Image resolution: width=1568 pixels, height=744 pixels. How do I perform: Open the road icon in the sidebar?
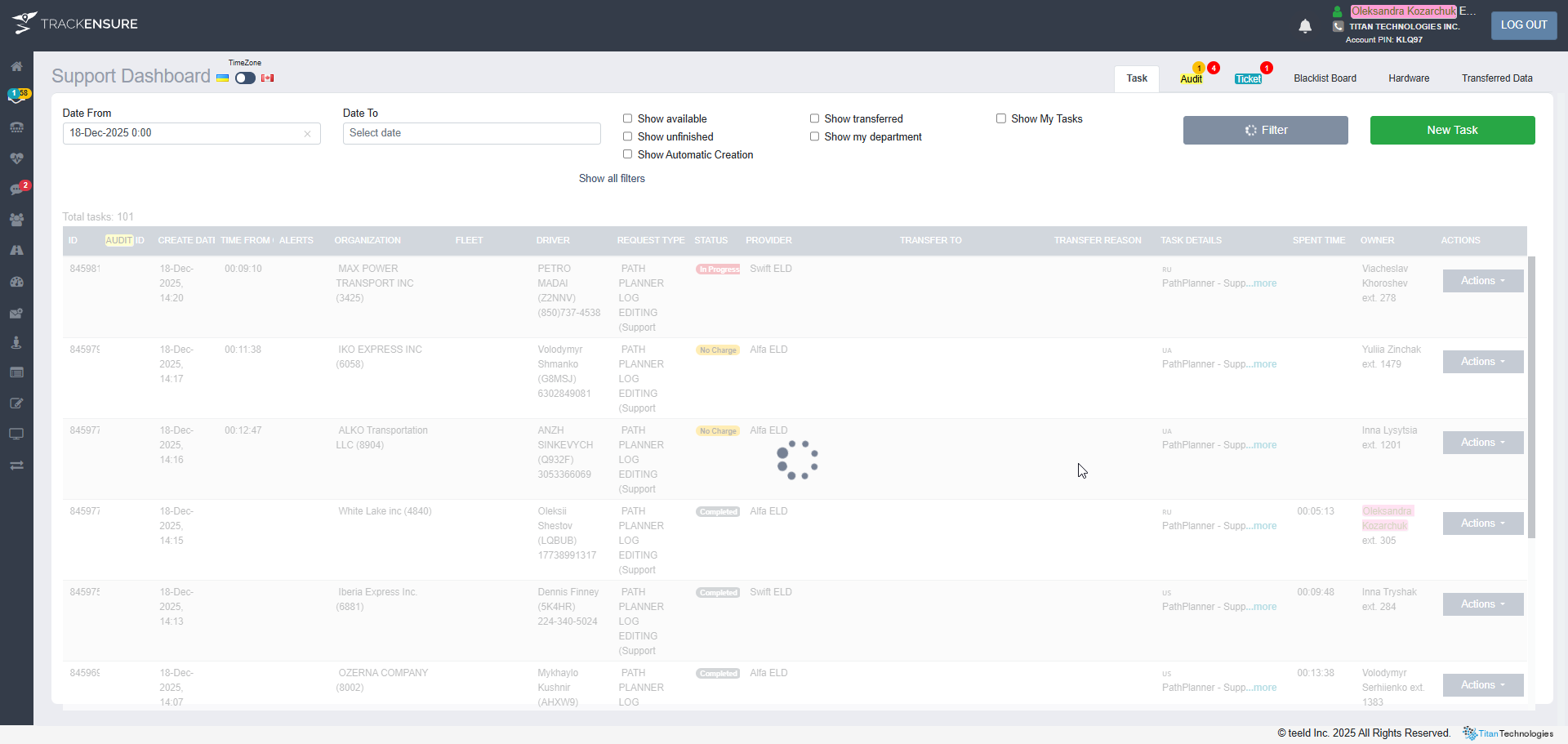[x=16, y=251]
